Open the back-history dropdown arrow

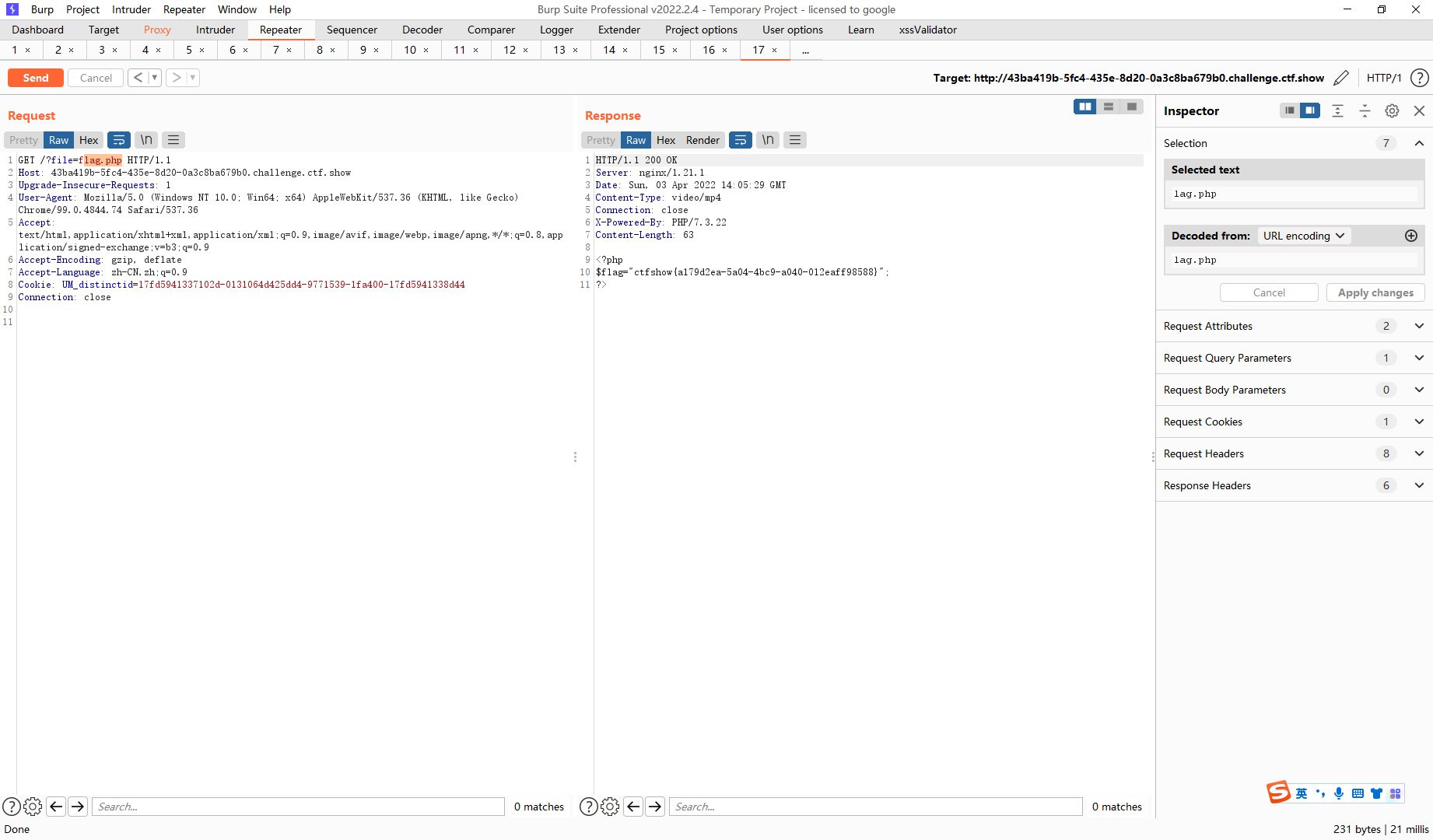click(154, 78)
